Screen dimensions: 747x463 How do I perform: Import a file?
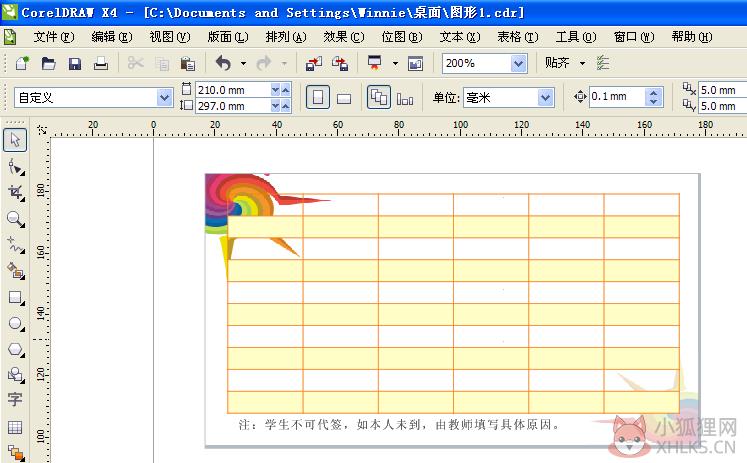(x=314, y=63)
